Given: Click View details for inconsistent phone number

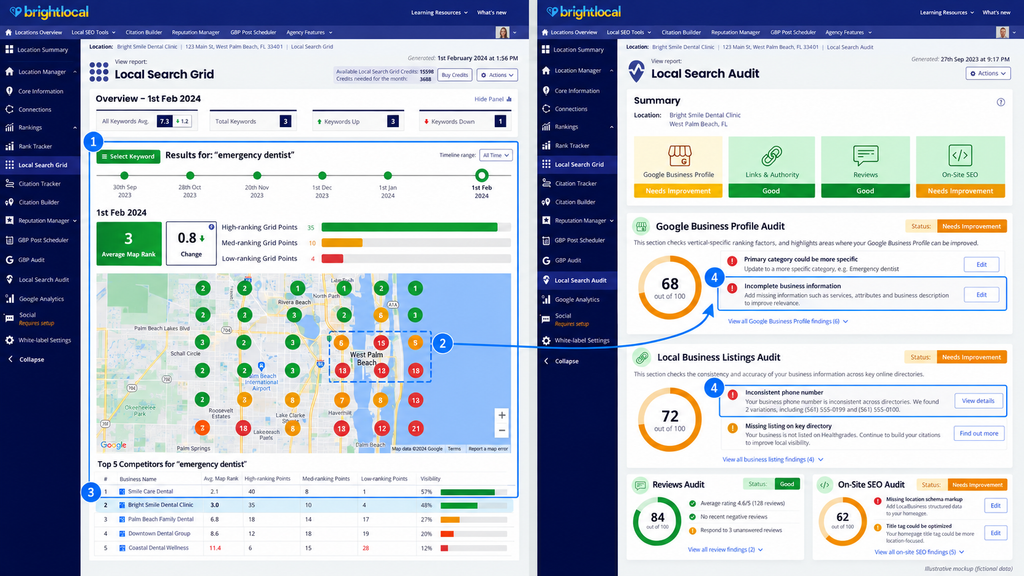Looking at the screenshot, I should [978, 401].
